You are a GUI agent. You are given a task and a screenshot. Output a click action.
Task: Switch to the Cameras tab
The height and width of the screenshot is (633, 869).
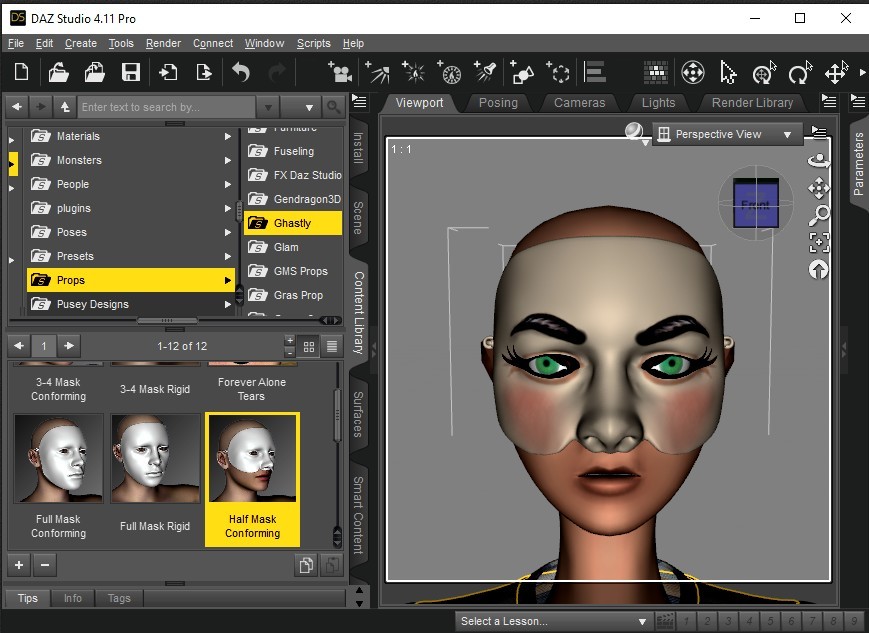(579, 103)
